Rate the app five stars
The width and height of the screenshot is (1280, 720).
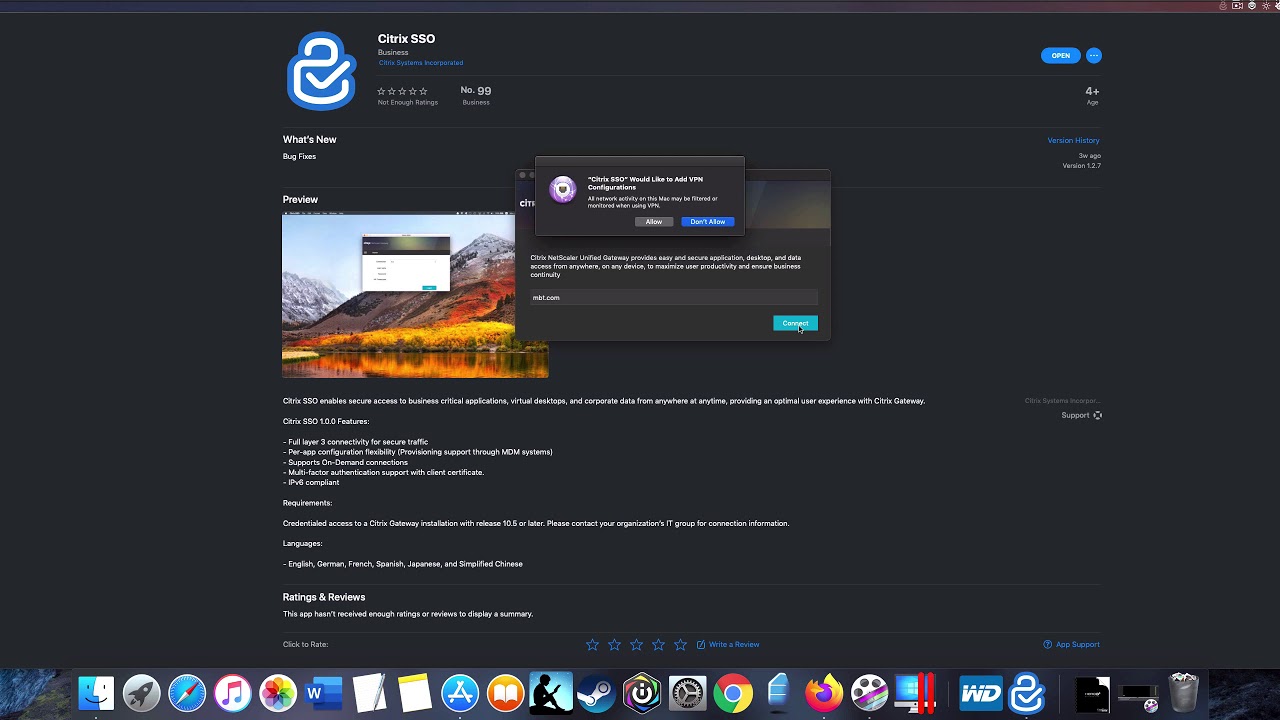point(680,645)
